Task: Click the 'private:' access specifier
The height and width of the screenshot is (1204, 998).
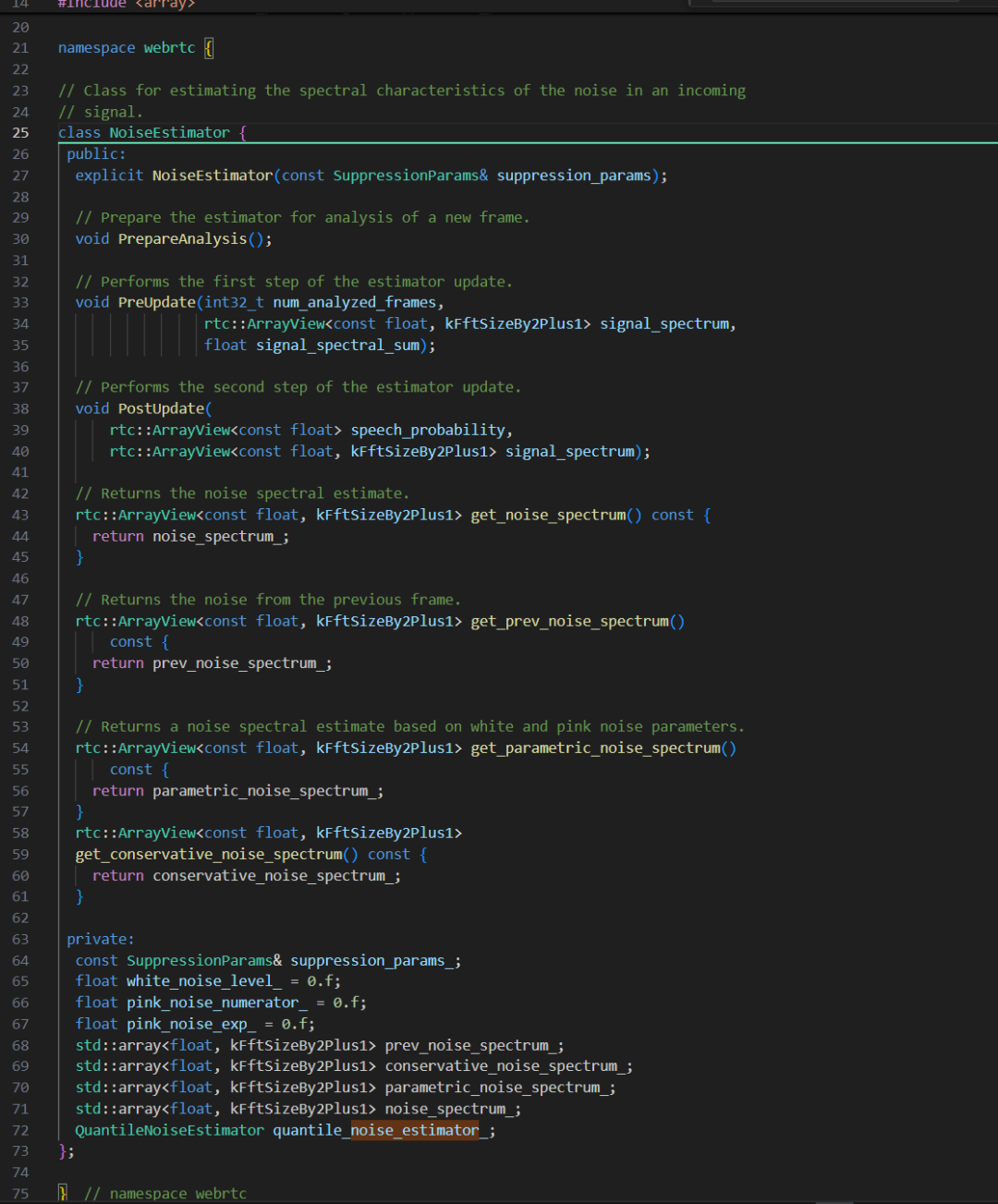Action: (x=101, y=940)
